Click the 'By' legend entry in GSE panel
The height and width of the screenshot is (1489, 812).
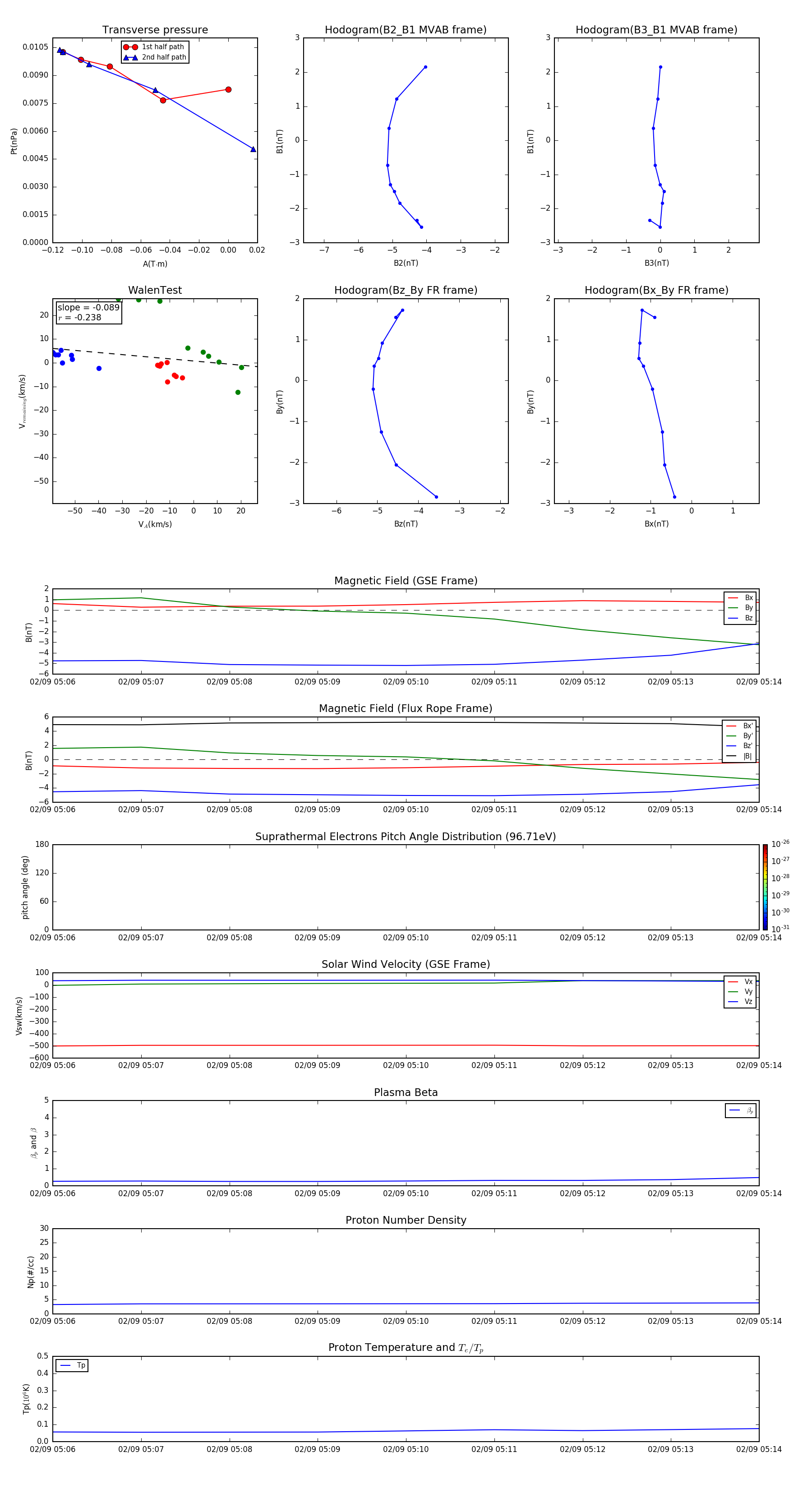click(740, 608)
